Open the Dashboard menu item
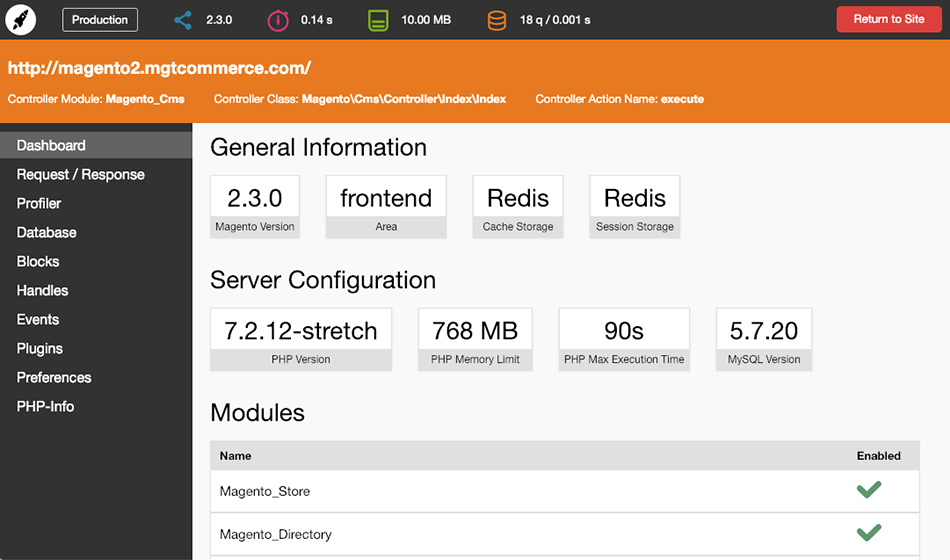950x560 pixels. [x=96, y=145]
